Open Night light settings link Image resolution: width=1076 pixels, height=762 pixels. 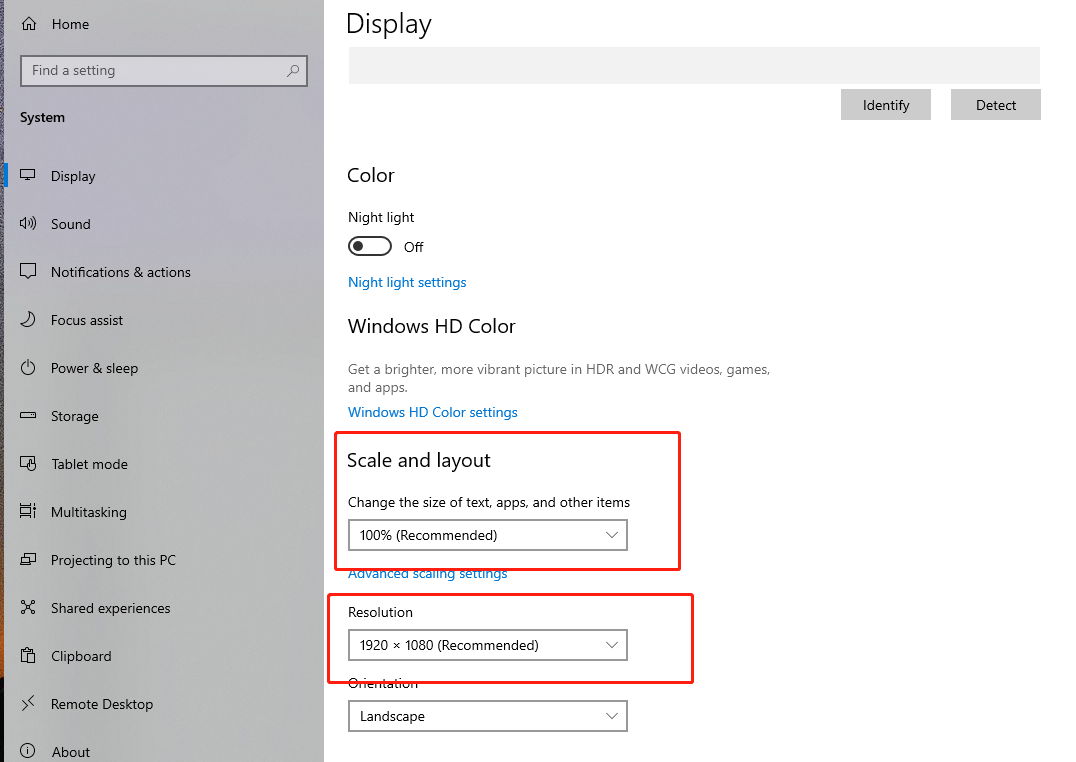407,282
